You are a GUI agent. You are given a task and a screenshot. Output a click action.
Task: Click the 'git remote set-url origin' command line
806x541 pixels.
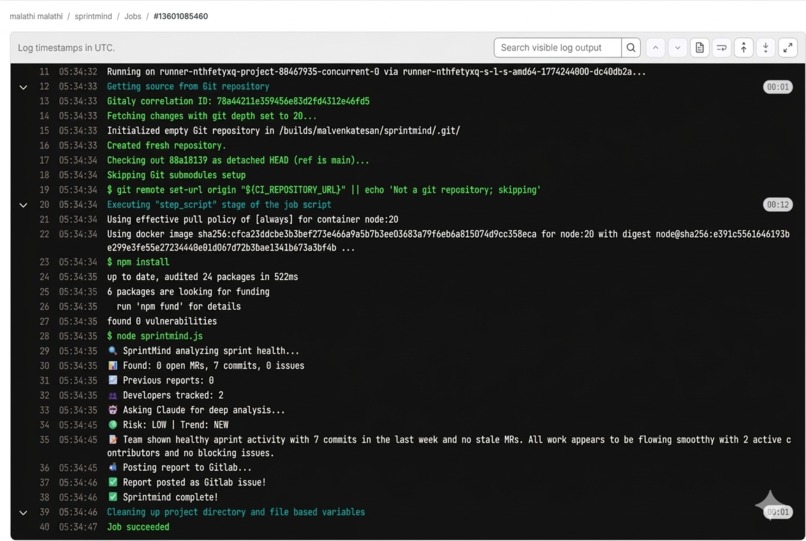324,190
